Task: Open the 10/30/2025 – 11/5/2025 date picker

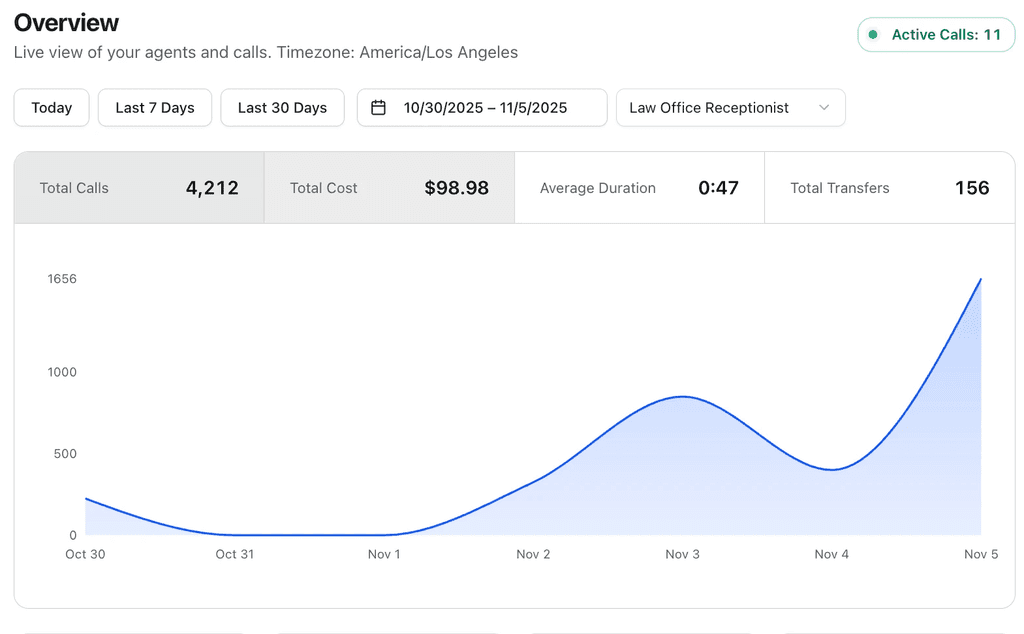Action: tap(482, 108)
